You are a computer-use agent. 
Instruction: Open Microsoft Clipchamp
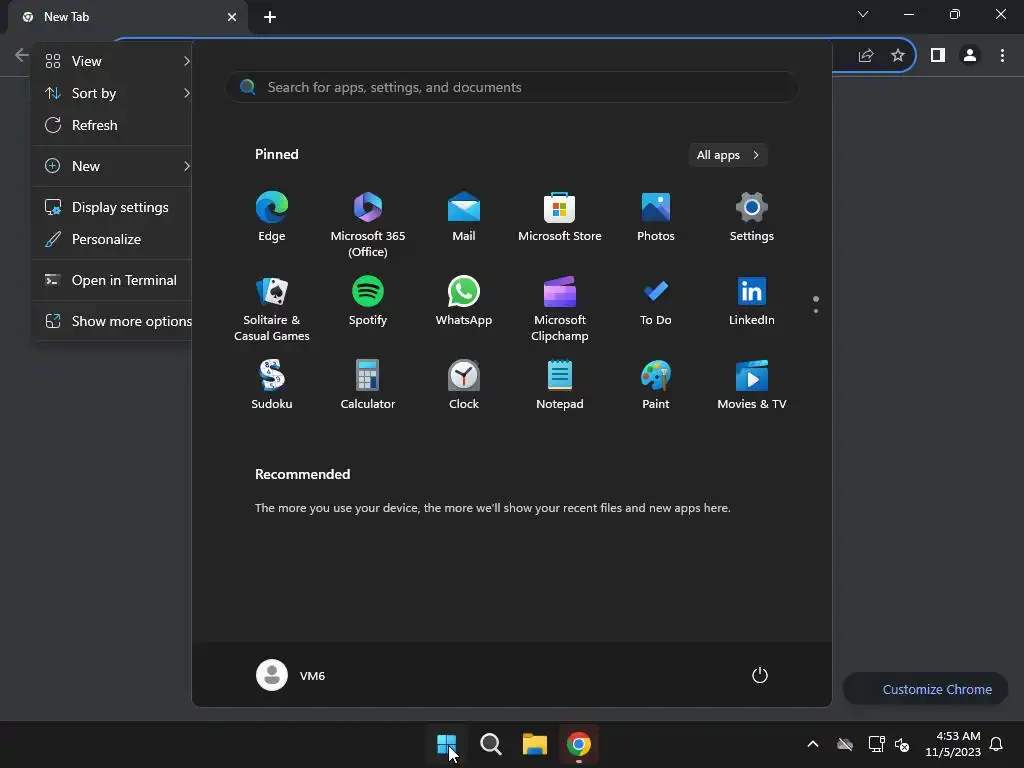click(x=560, y=308)
